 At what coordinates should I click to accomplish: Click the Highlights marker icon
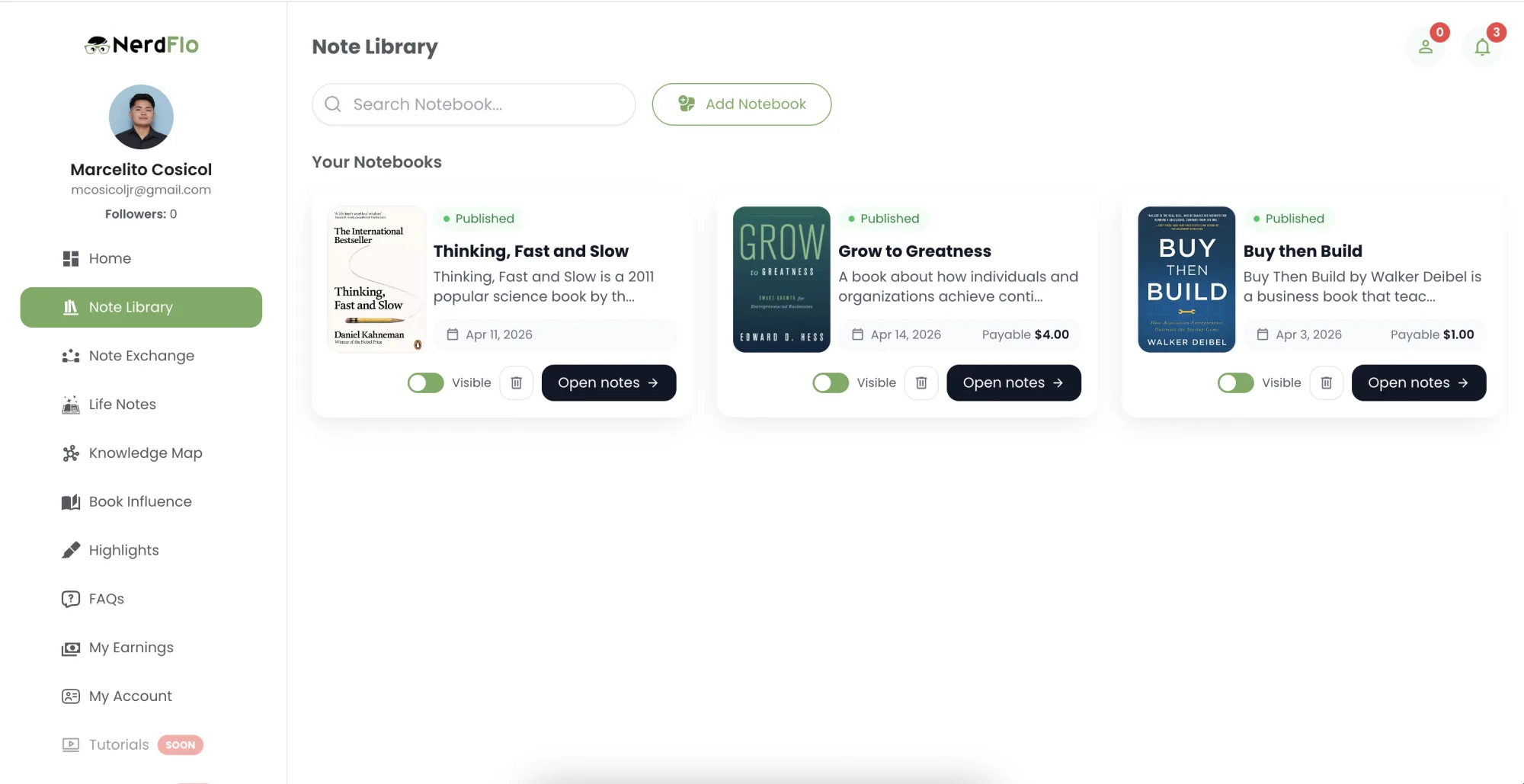point(71,550)
